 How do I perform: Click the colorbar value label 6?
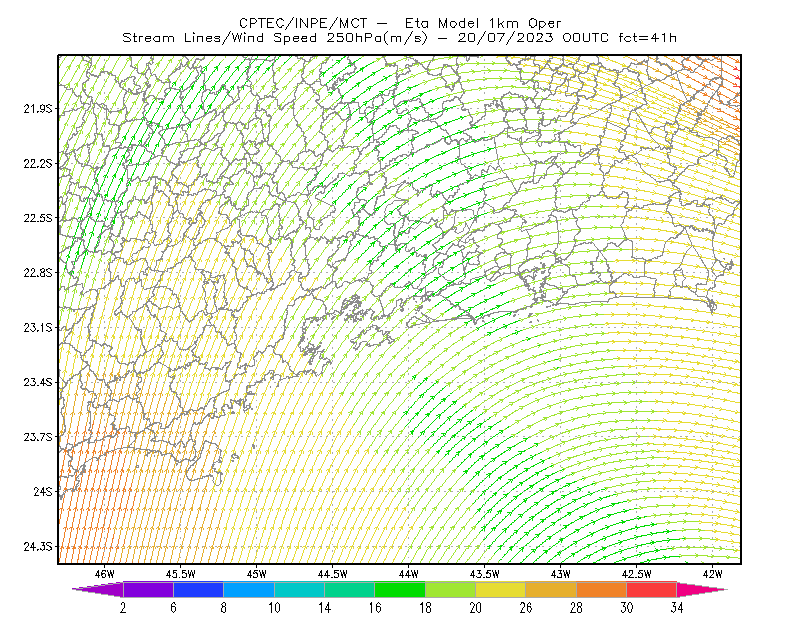[173, 608]
